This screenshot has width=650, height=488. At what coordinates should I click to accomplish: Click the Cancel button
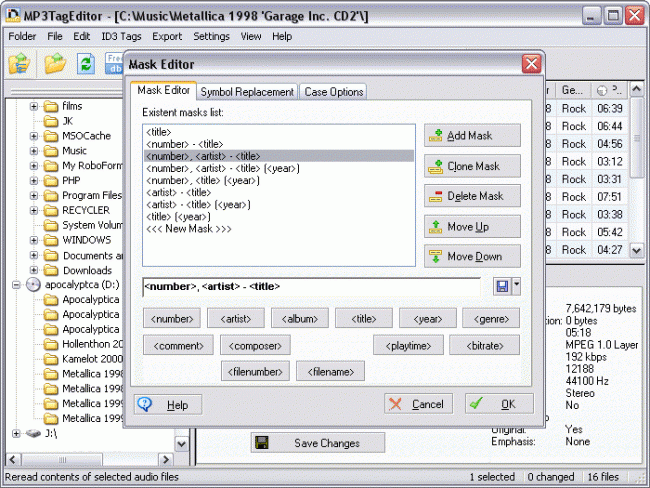pos(418,403)
